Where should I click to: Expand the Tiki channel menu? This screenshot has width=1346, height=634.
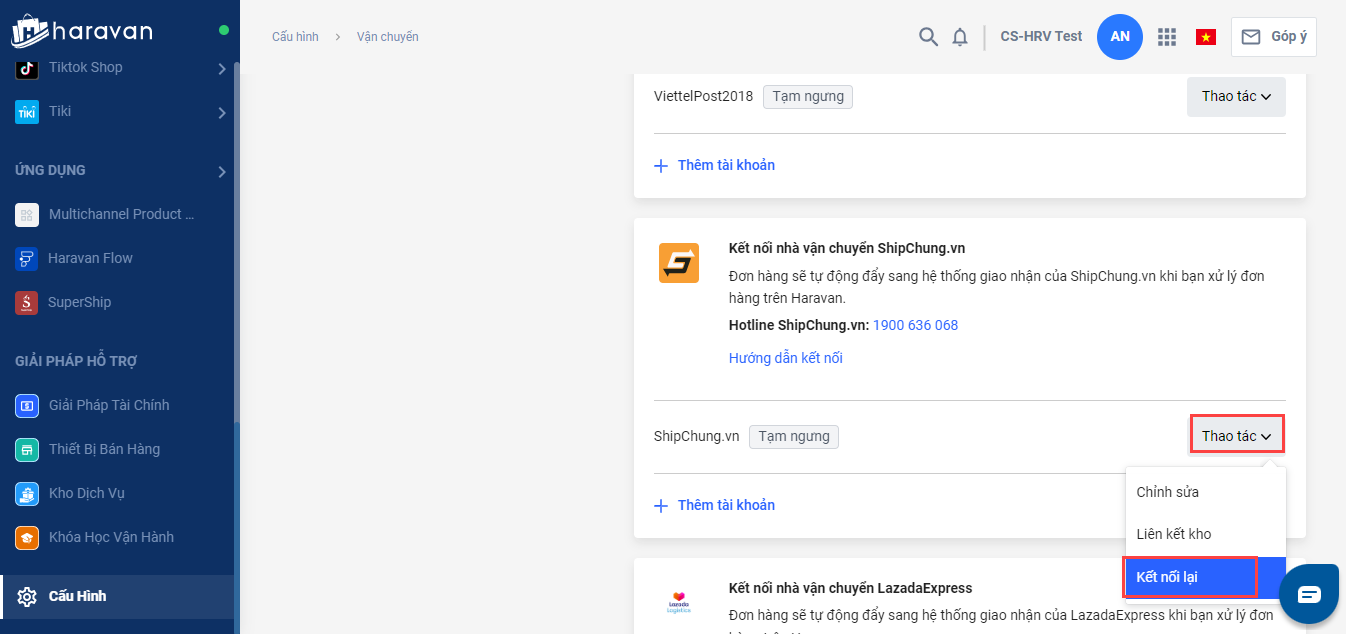pos(222,112)
